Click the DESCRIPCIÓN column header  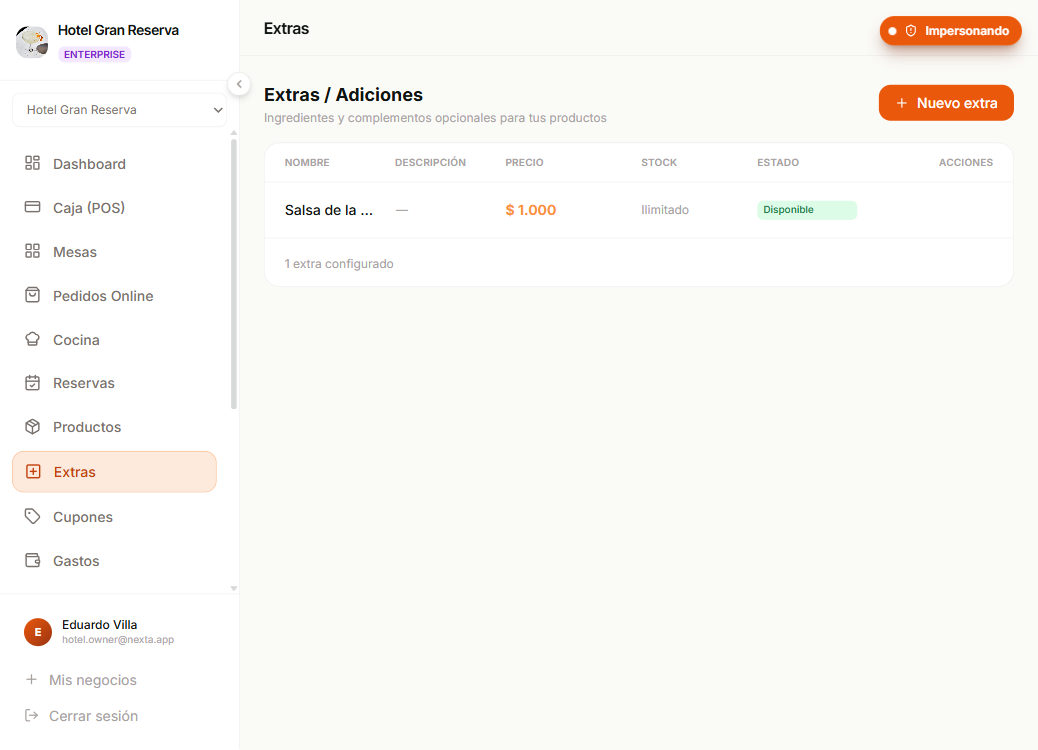[430, 162]
